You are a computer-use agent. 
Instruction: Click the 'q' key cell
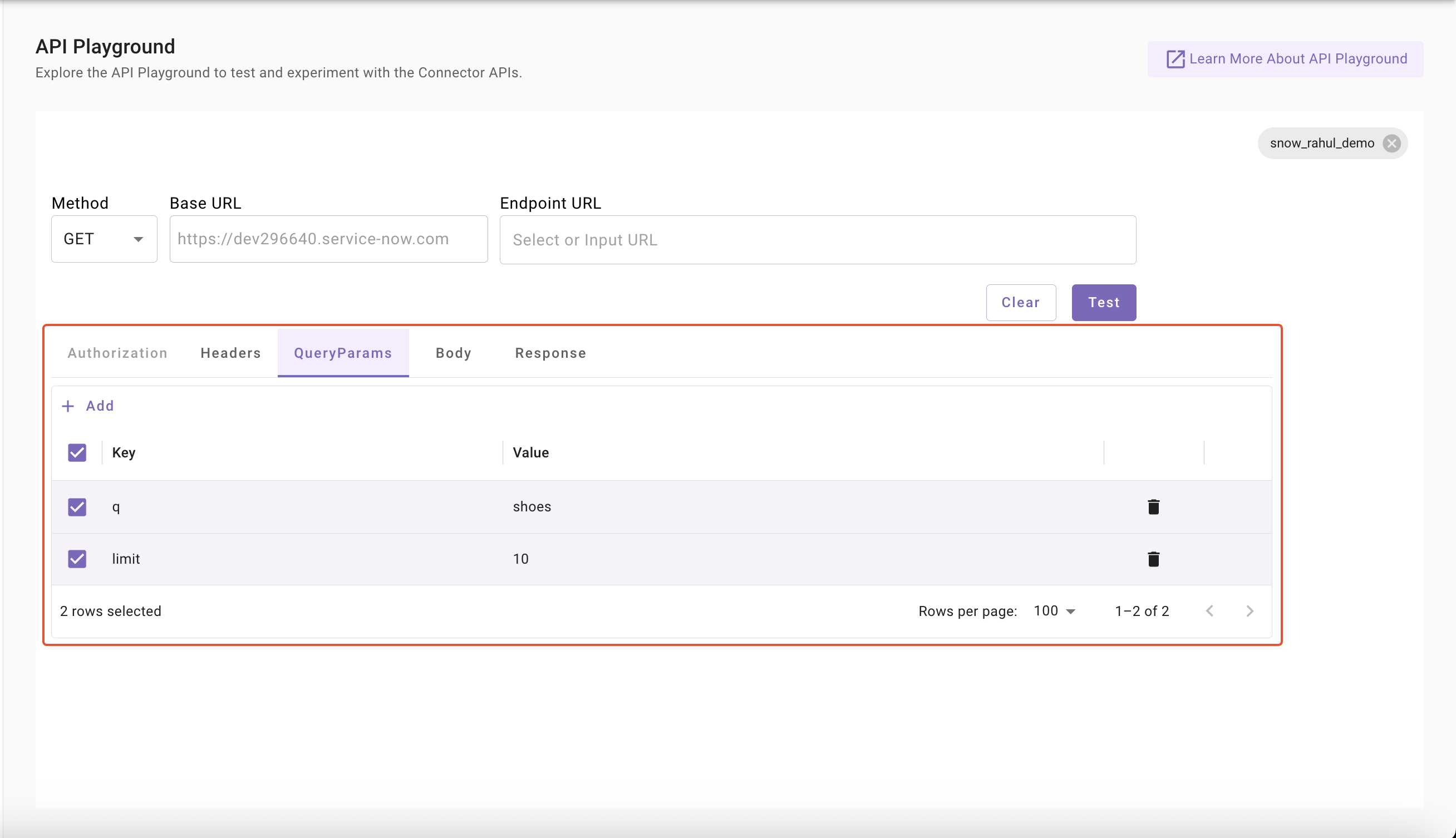[x=303, y=506]
